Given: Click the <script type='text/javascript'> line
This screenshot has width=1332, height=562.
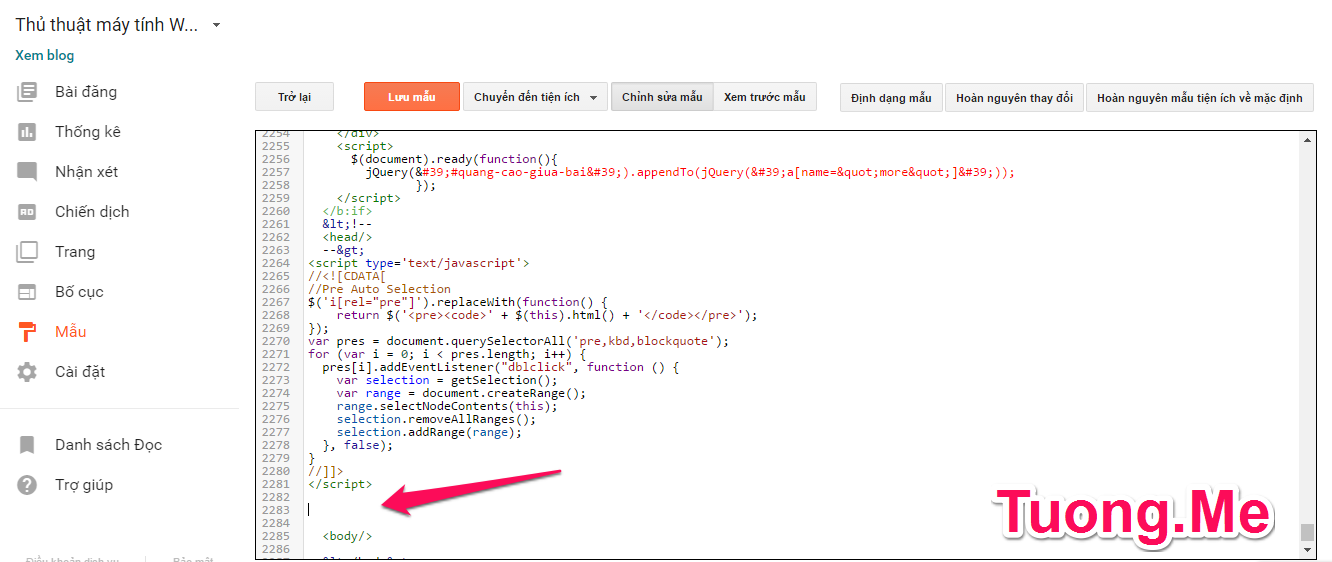Looking at the screenshot, I should (418, 263).
